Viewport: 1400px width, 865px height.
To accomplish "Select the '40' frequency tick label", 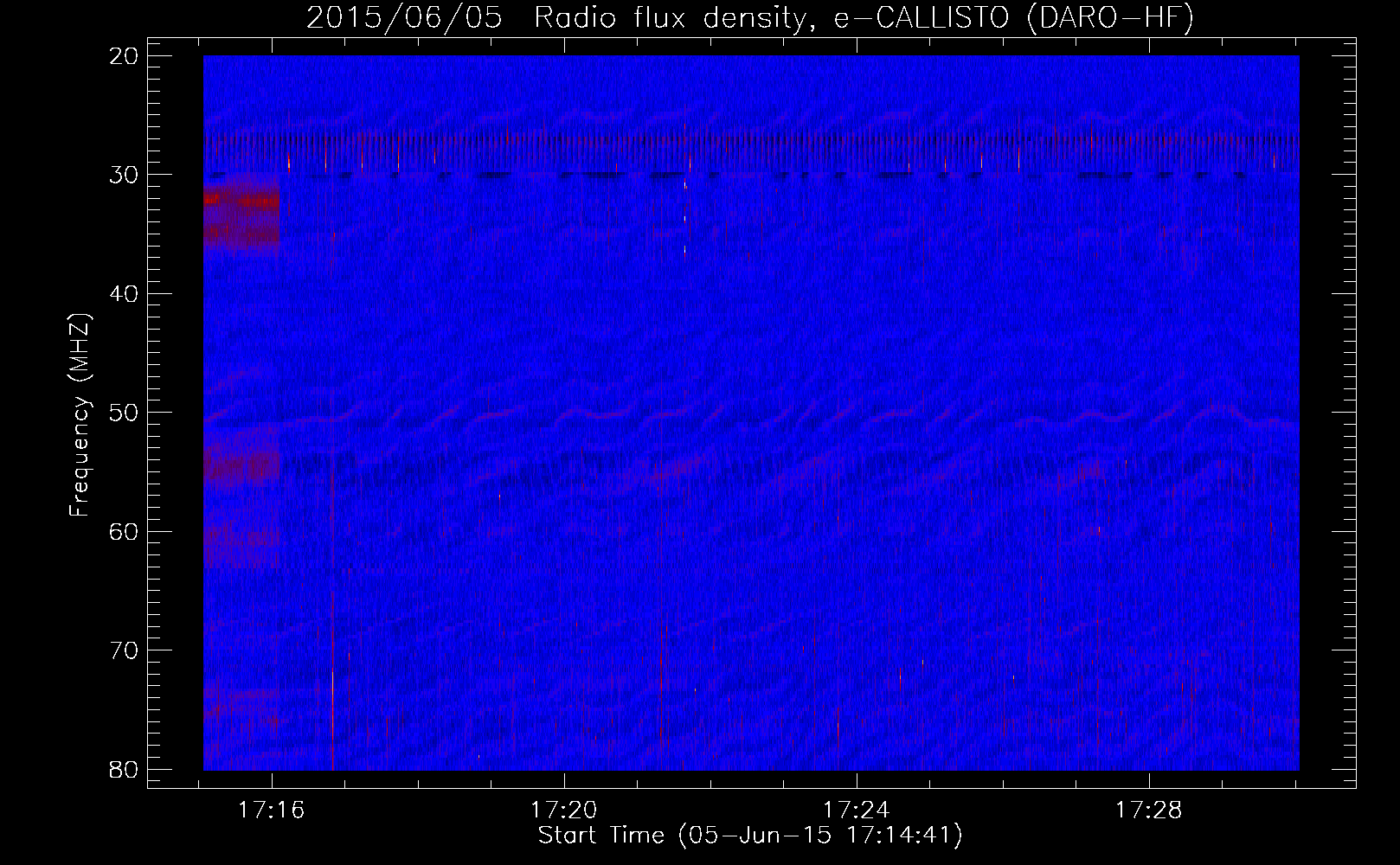I will [x=125, y=294].
